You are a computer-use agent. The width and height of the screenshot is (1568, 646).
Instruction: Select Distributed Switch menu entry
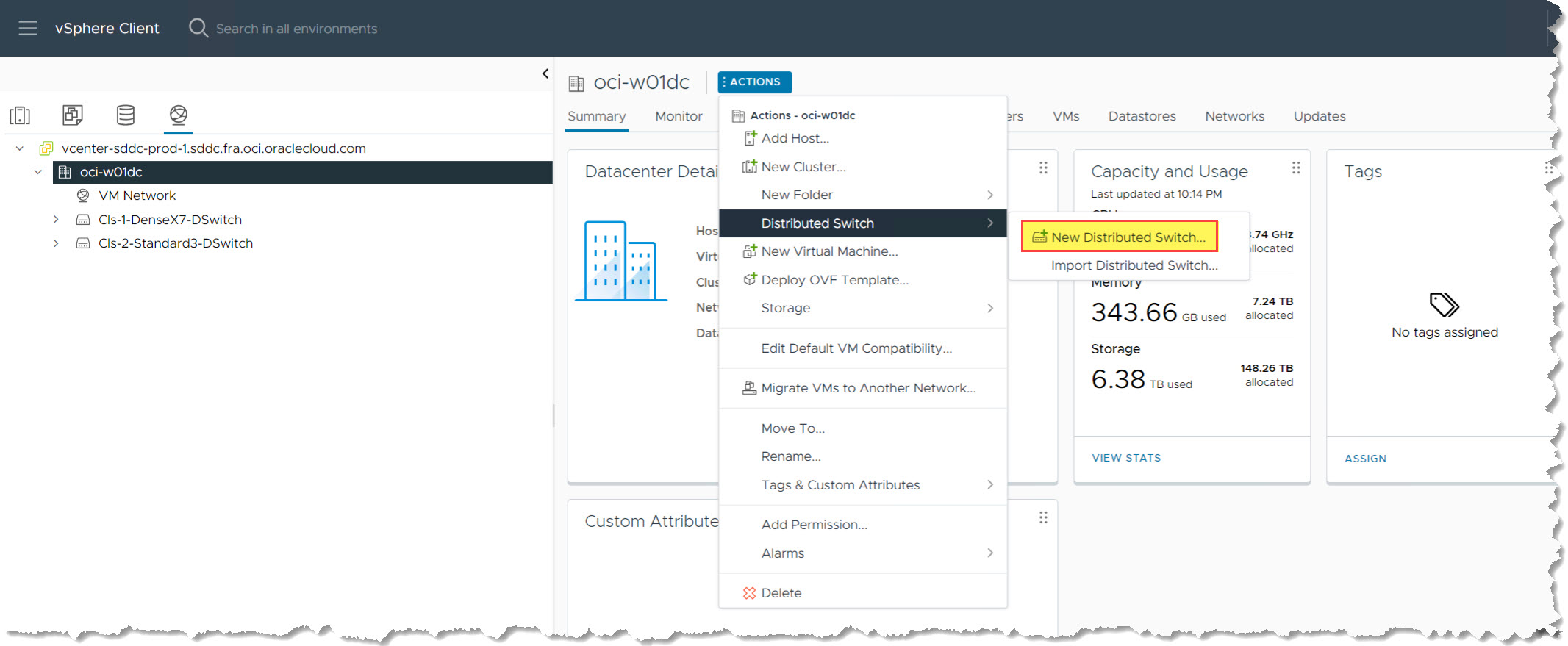[862, 223]
